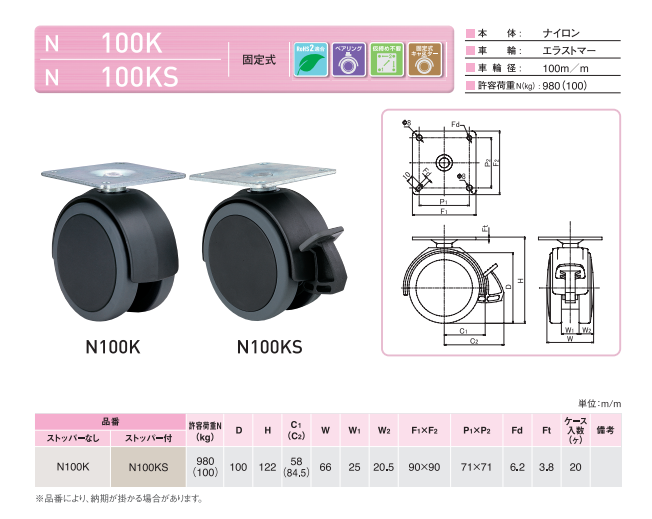Click the F1×F2 table column header
The height and width of the screenshot is (519, 652).
click(425, 430)
